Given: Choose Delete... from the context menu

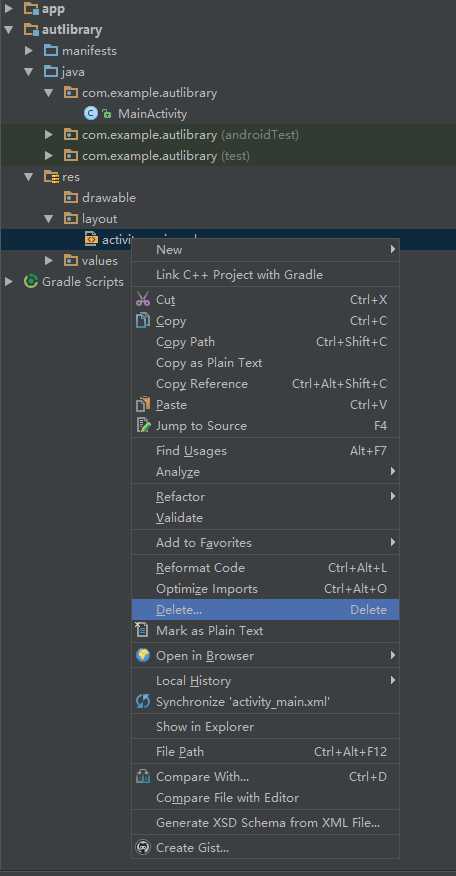Looking at the screenshot, I should tap(265, 610).
